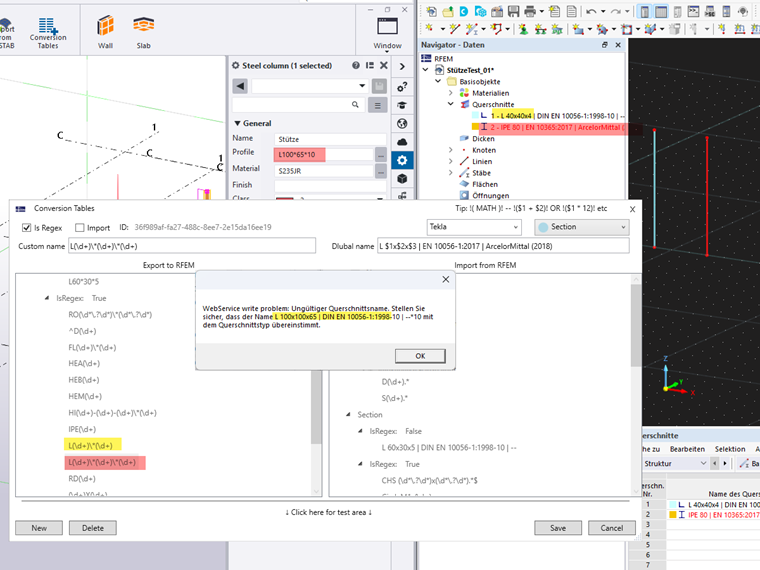
Task: Expand the Materialien tree node
Action: point(450,93)
